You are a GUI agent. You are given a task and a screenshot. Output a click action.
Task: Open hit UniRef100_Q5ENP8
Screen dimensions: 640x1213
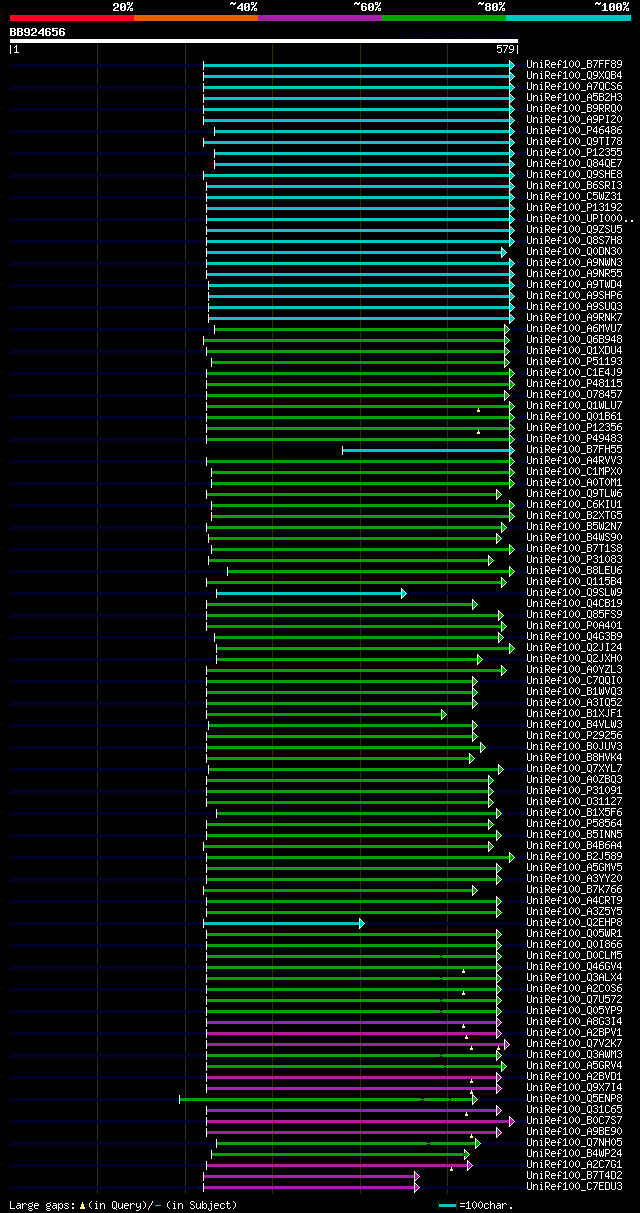(574, 1099)
